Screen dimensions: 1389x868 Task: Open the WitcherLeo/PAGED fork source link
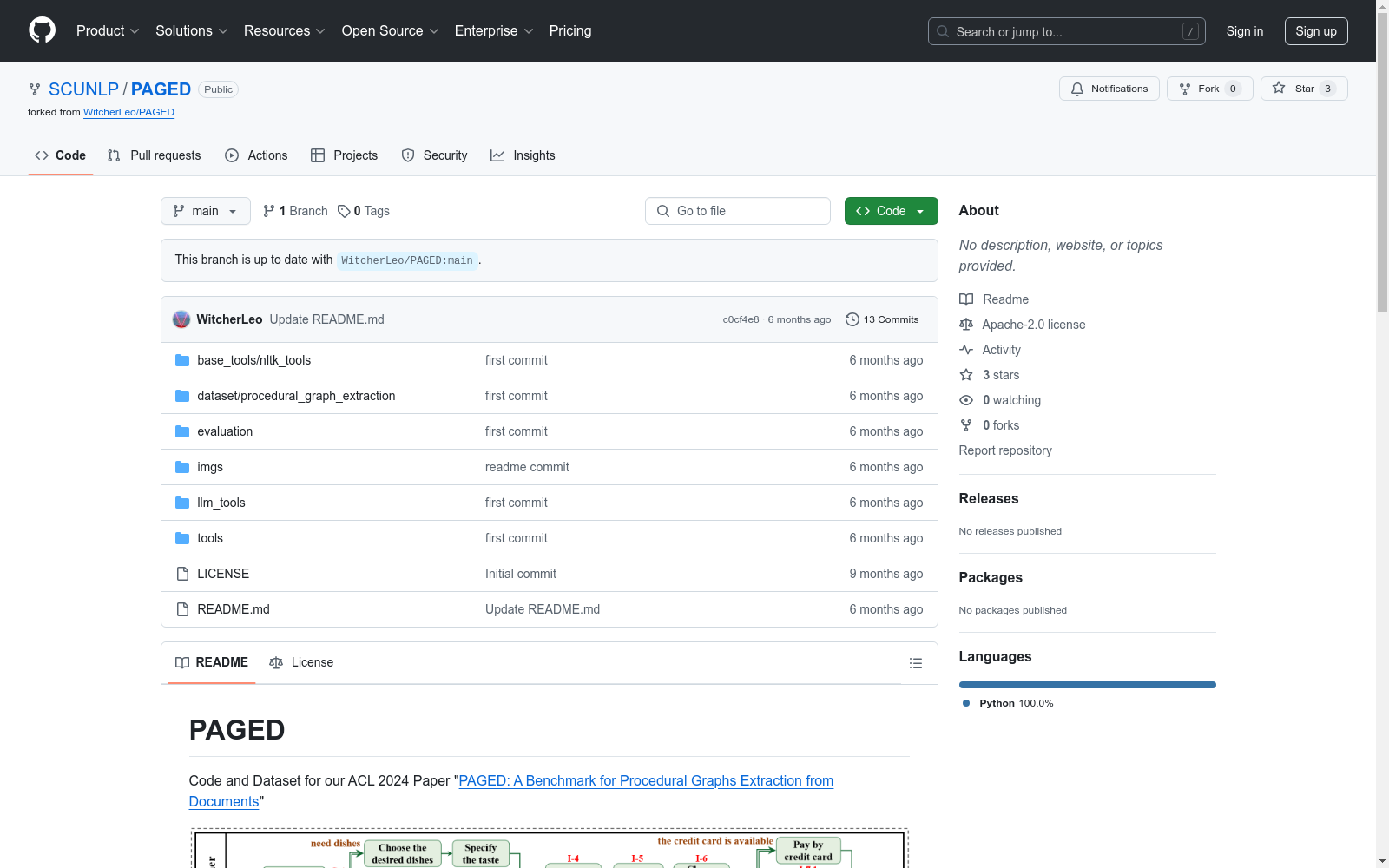(x=128, y=112)
